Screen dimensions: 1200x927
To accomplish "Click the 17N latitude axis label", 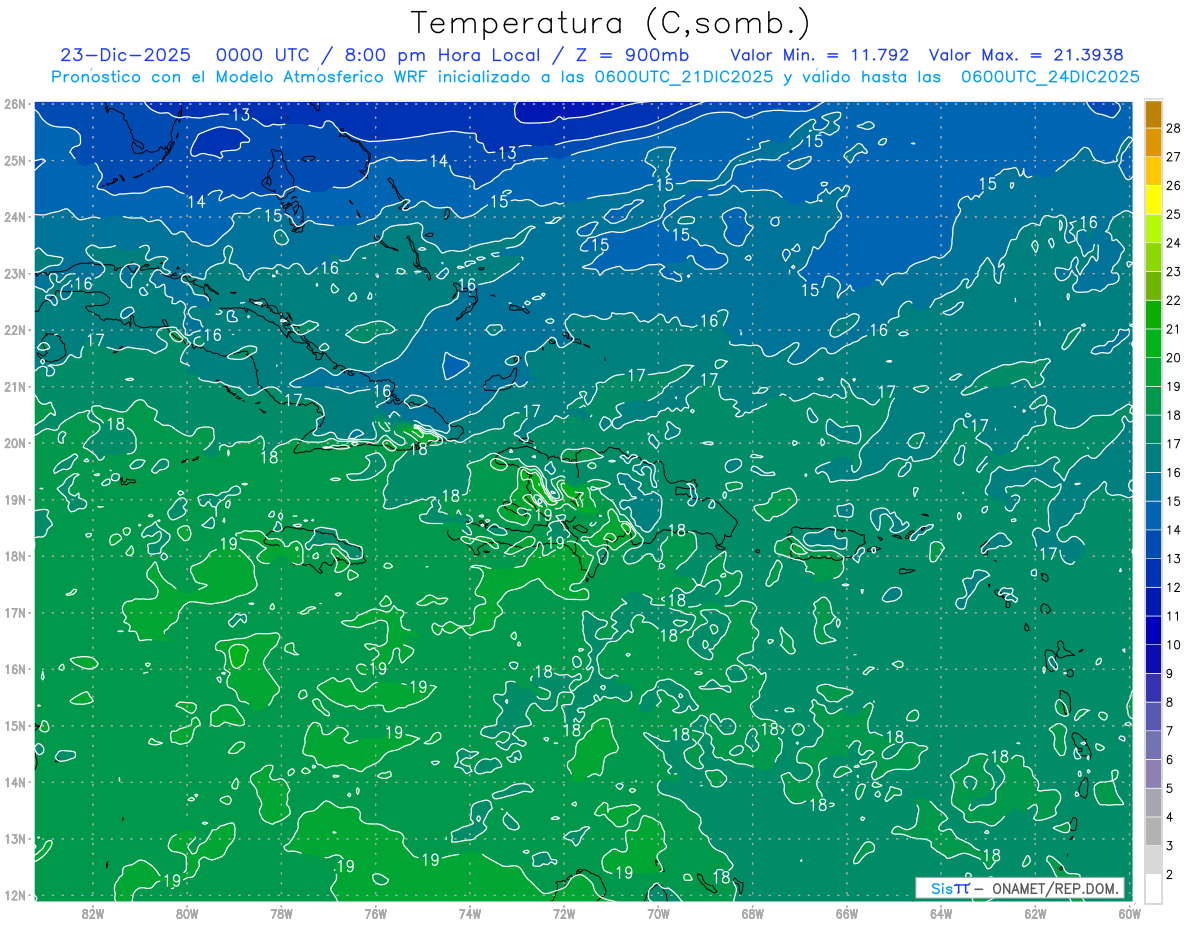I will tap(15, 612).
